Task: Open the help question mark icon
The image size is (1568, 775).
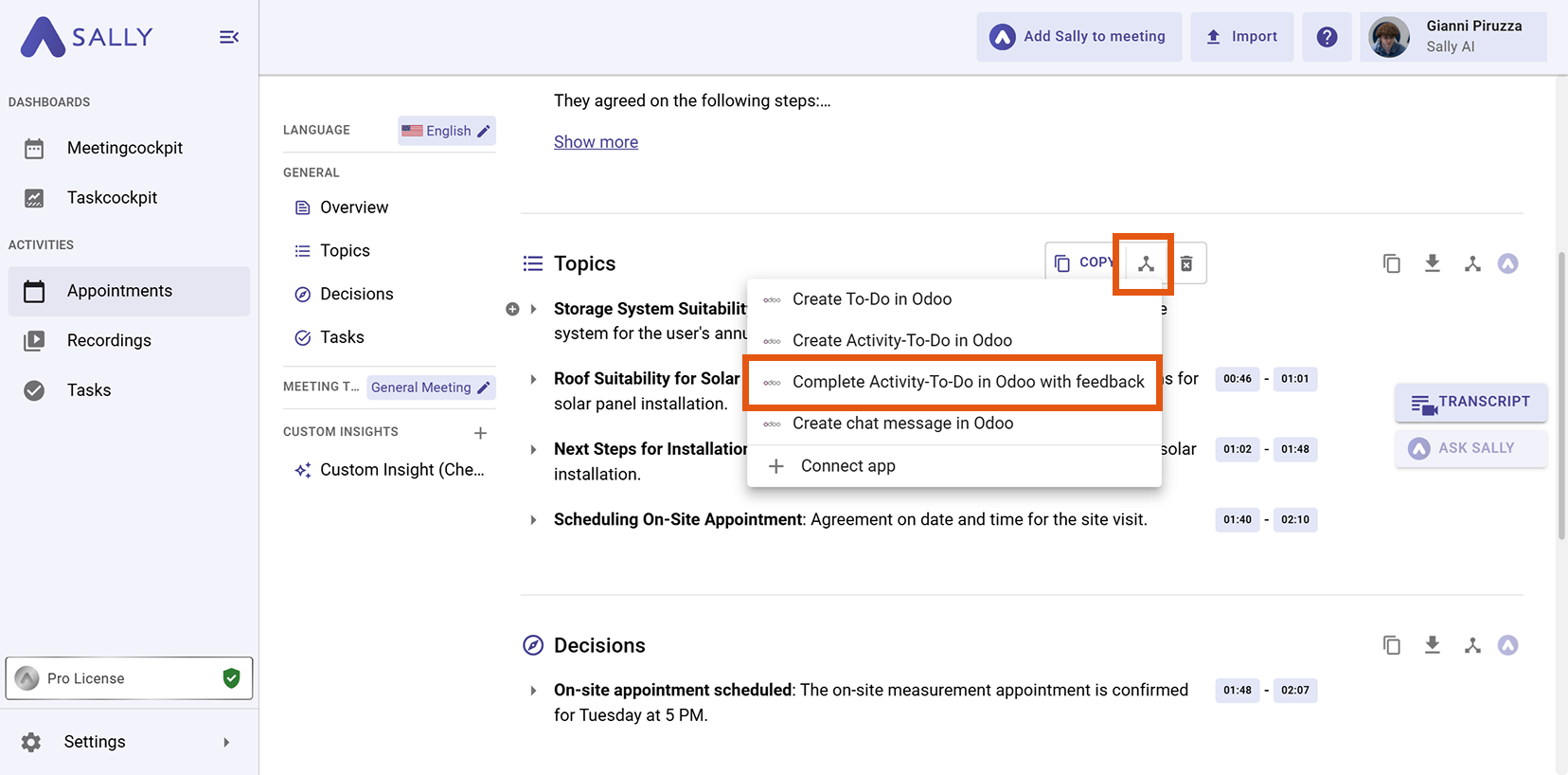Action: pyautogui.click(x=1327, y=37)
